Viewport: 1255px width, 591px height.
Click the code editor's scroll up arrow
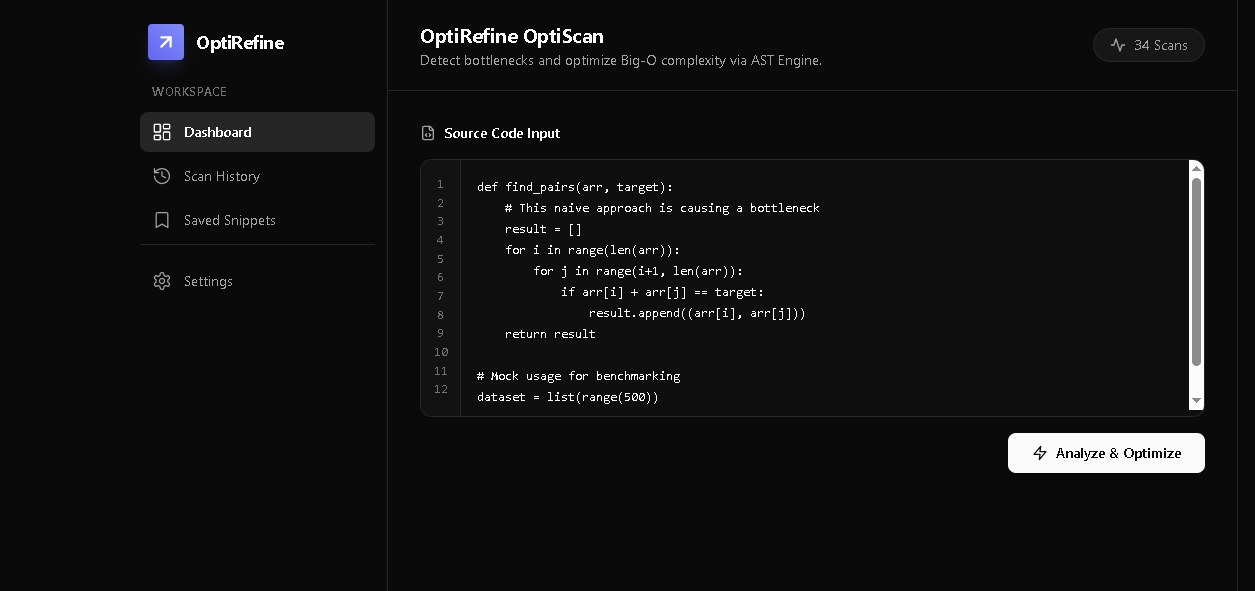[1196, 168]
